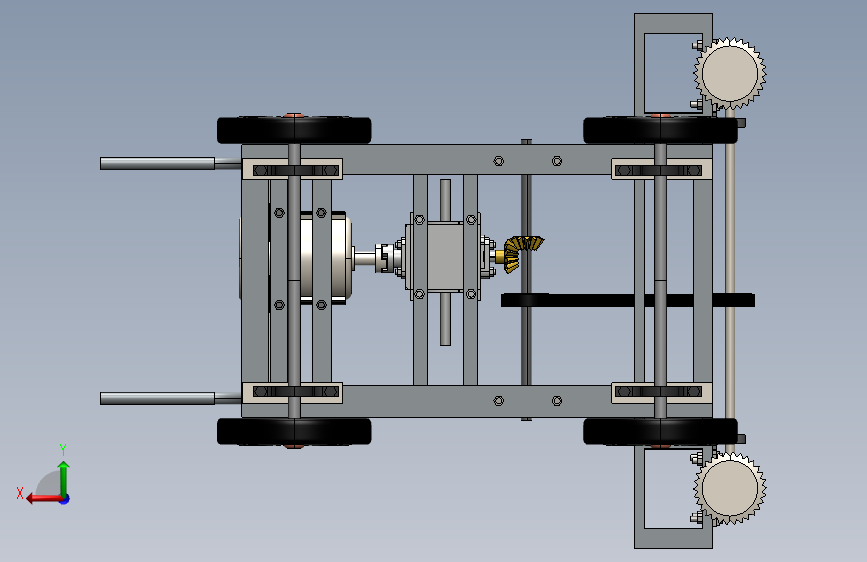867x562 pixels.
Task: Select the grey gearbox housing in the center
Action: (x=445, y=256)
